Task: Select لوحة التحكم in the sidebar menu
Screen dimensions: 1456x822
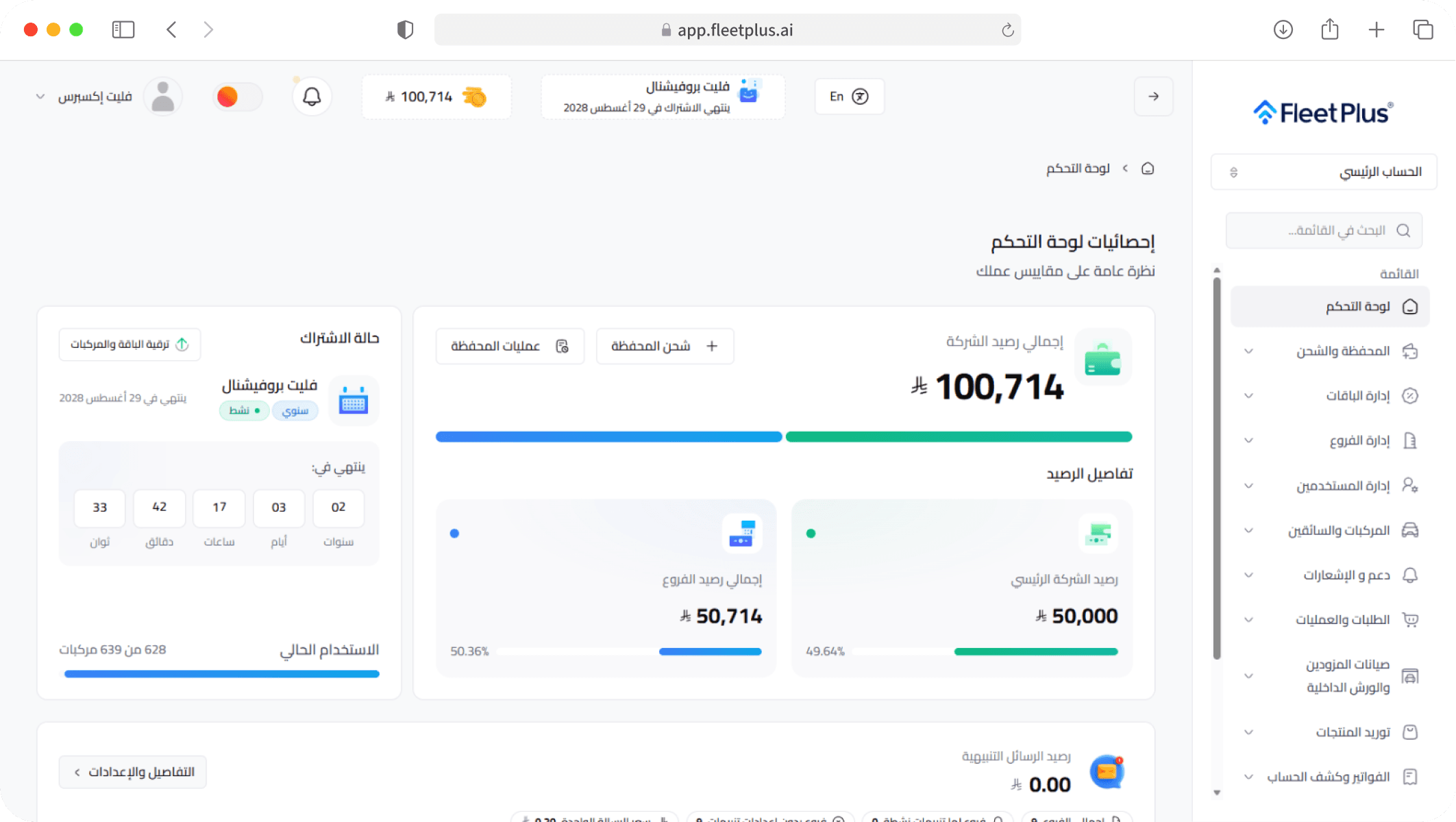Action: [x=1329, y=306]
